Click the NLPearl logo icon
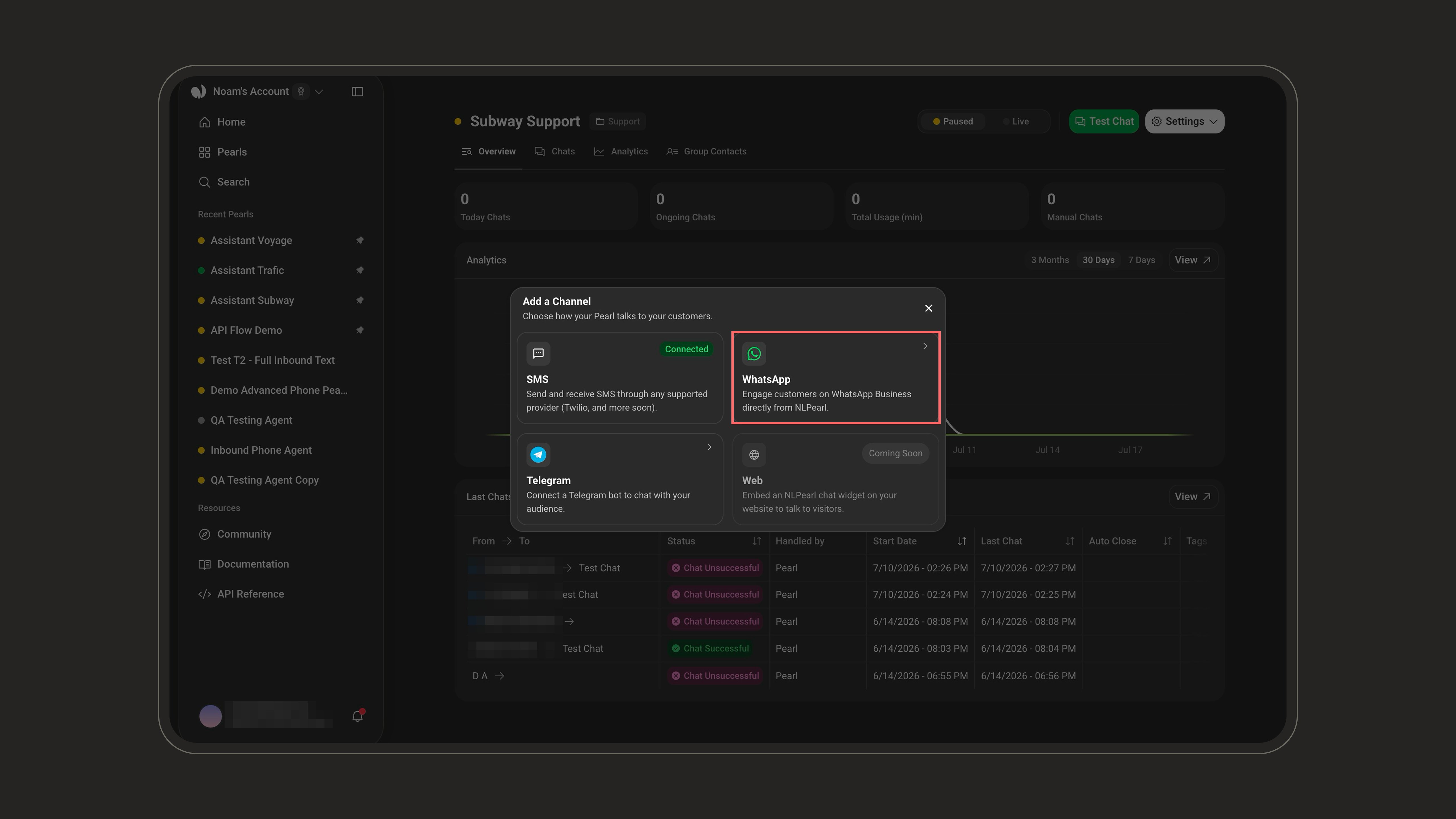 tap(198, 92)
